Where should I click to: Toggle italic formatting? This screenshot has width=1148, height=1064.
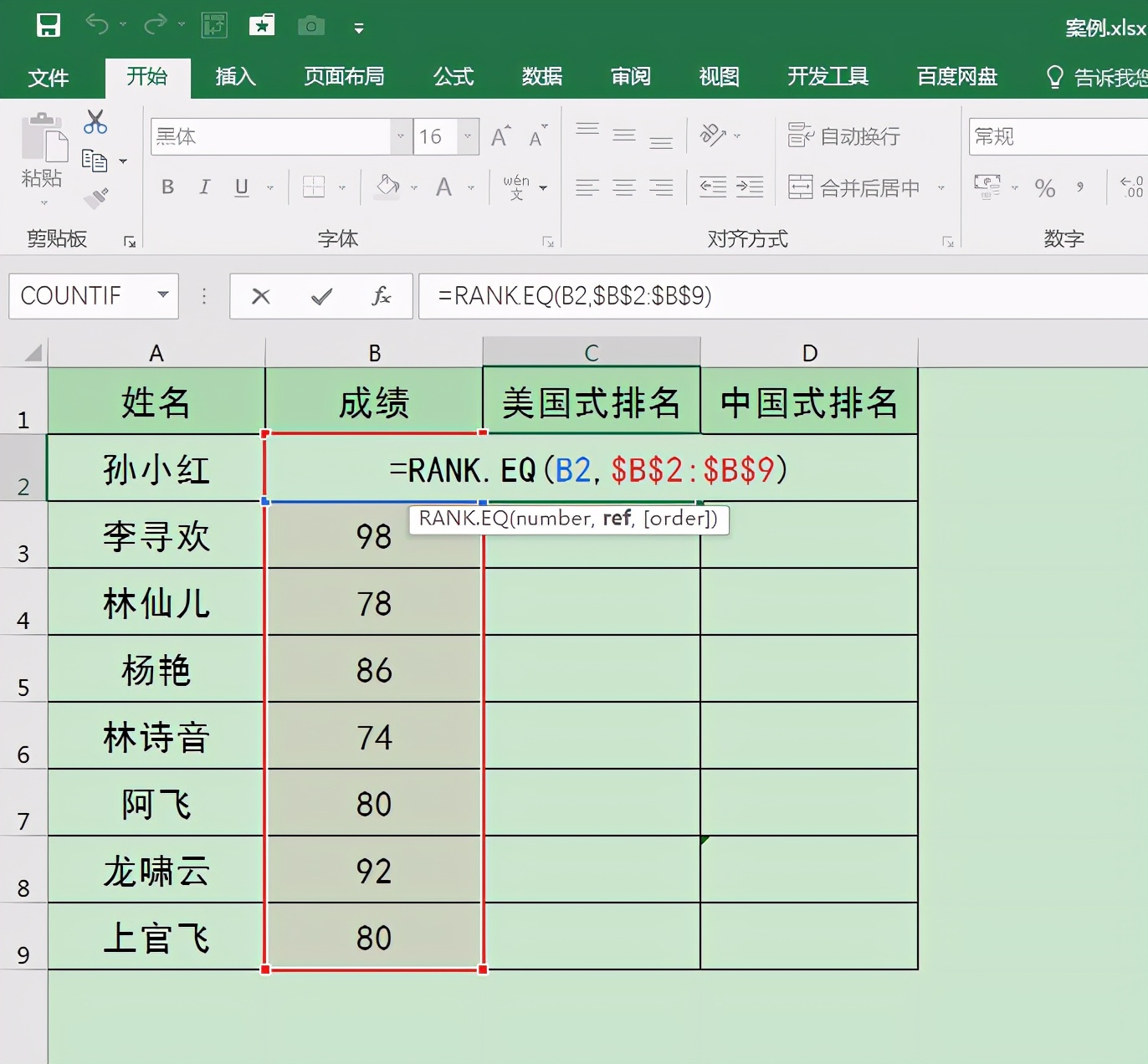[204, 187]
